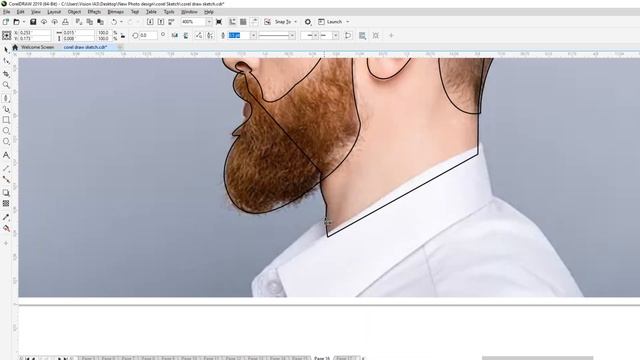Select the Pick tool in the toolbox
Screen dimensions: 640x360
[6, 50]
